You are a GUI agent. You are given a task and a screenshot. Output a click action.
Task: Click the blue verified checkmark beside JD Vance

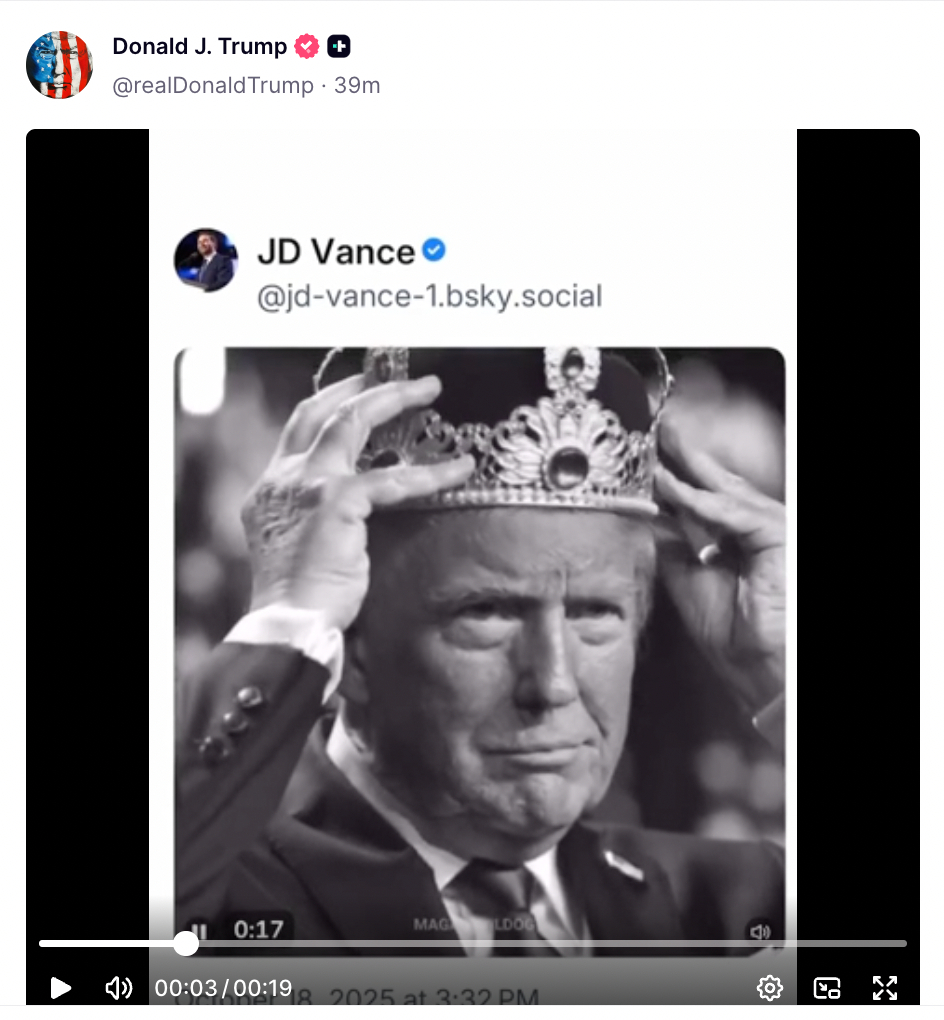click(433, 251)
